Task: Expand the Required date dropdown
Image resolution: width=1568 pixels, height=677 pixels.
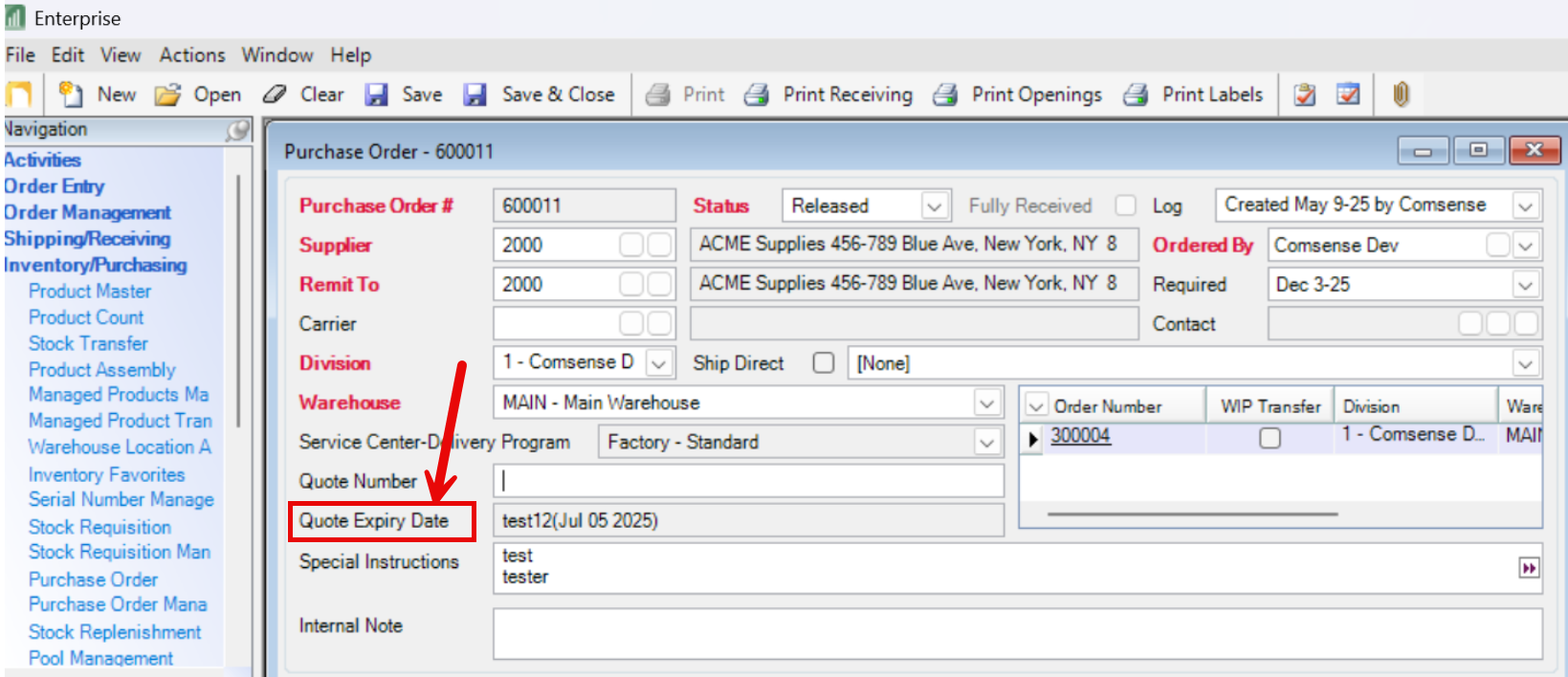Action: 1525,285
